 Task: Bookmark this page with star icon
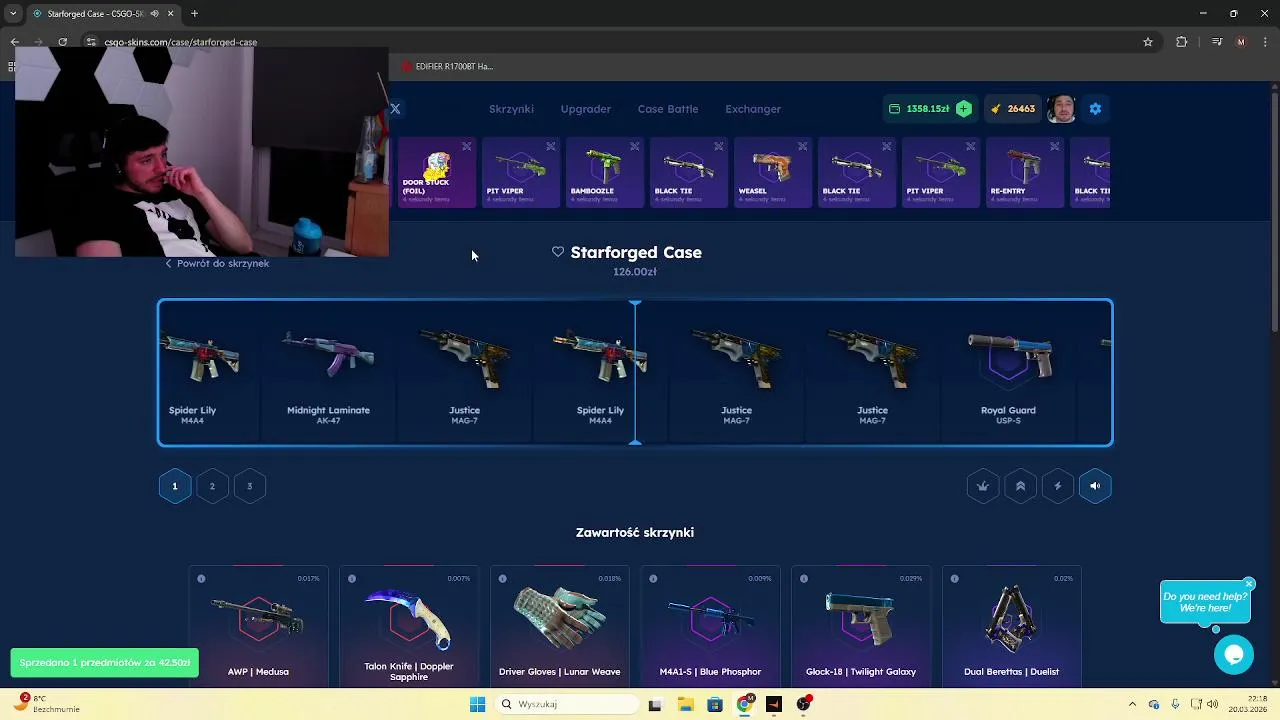1148,42
